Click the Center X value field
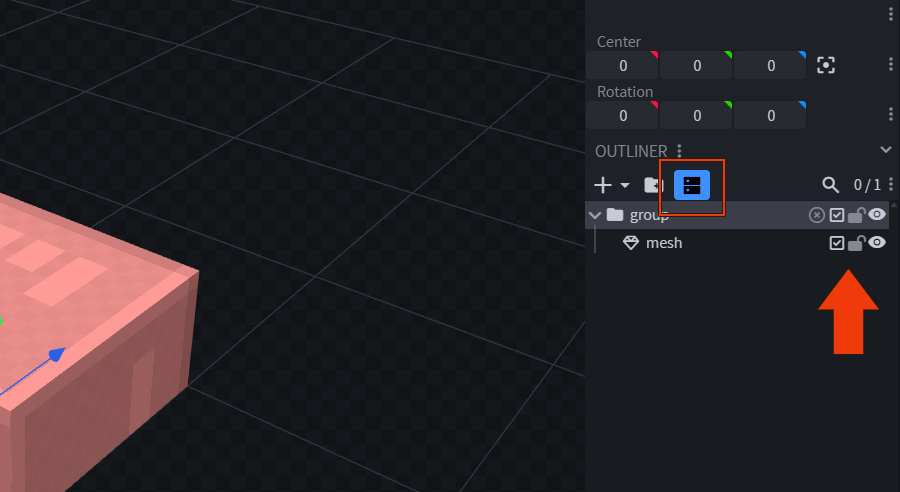The height and width of the screenshot is (492, 900). [x=623, y=66]
